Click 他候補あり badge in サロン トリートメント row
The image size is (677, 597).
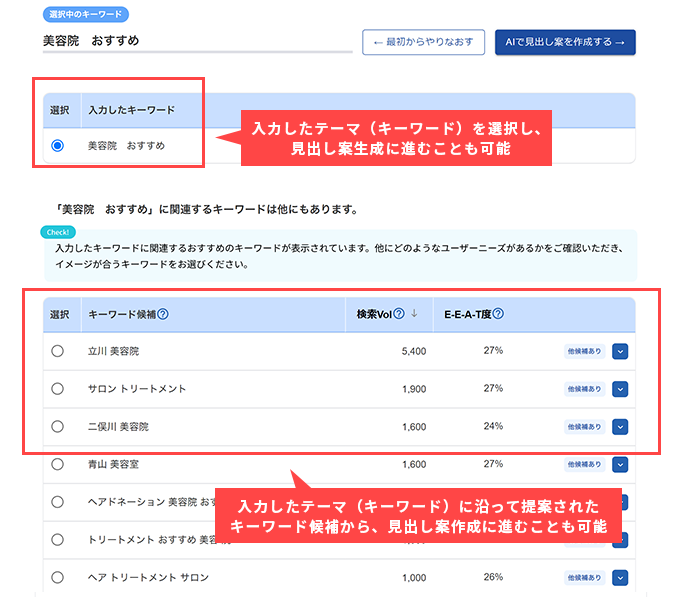pos(584,389)
